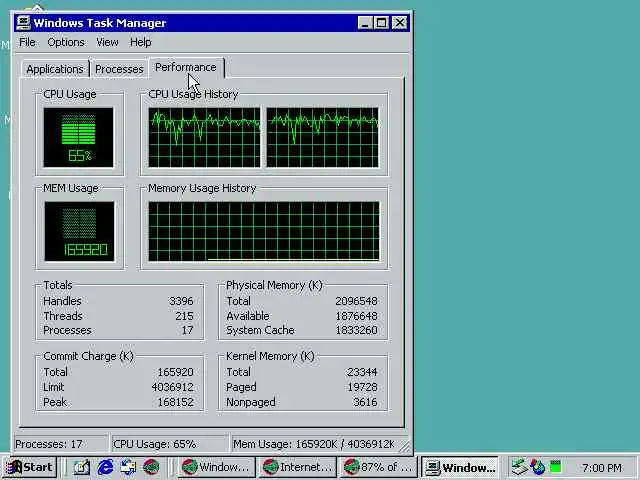This screenshot has width=640, height=480.
Task: Click Commit Charge Limit 4036912
Action: tap(172, 387)
